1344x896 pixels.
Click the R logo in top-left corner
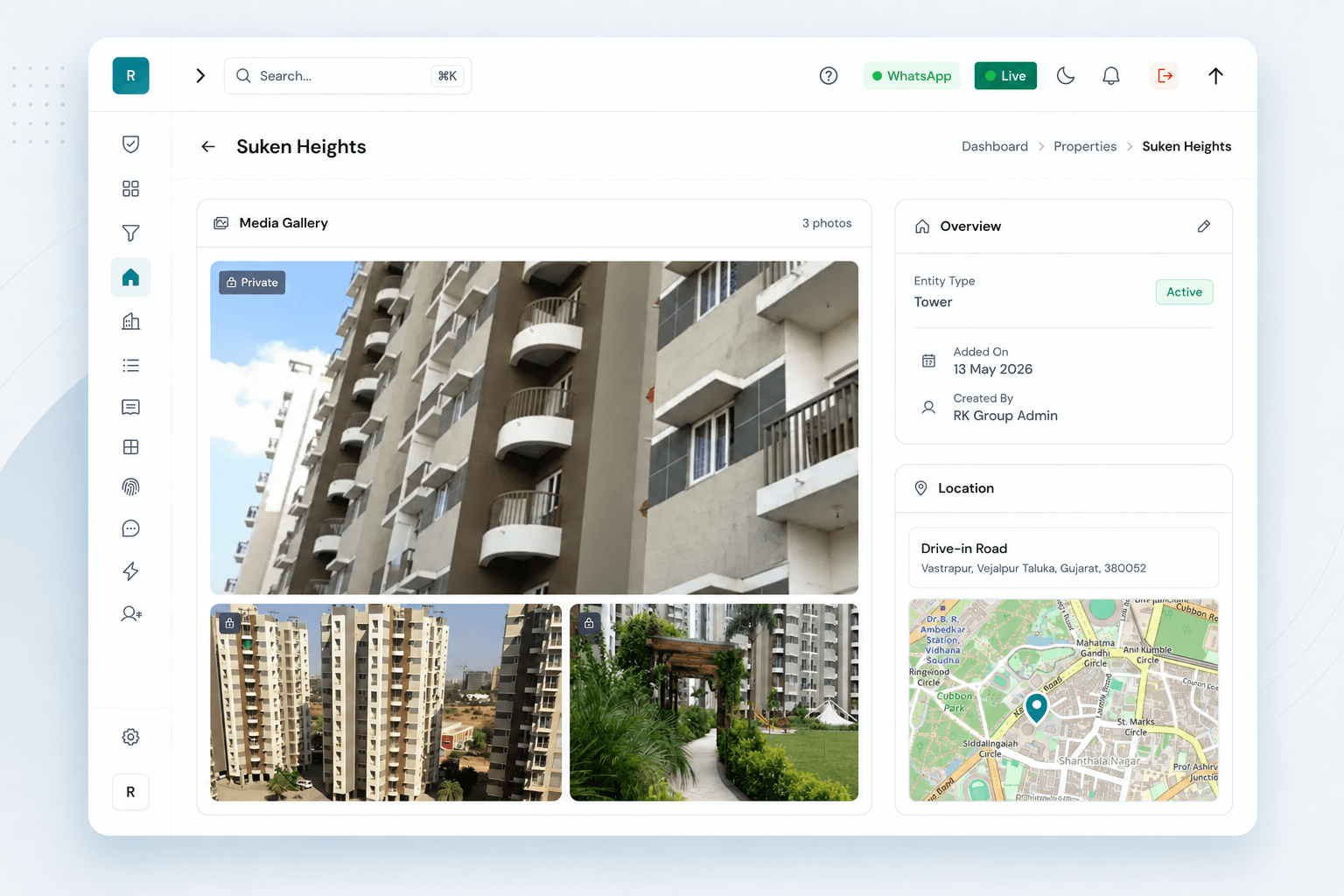coord(130,75)
